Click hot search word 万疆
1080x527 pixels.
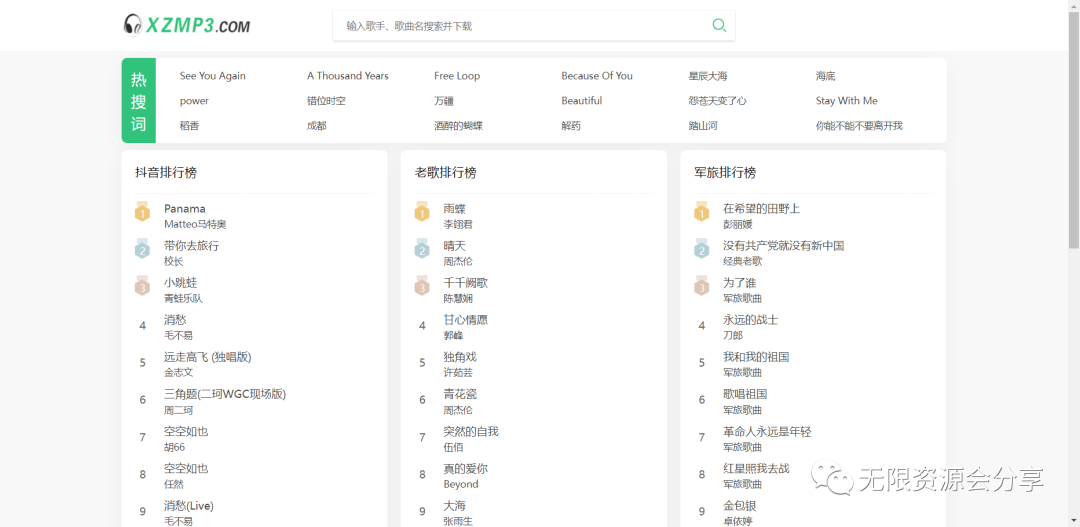[x=444, y=101]
